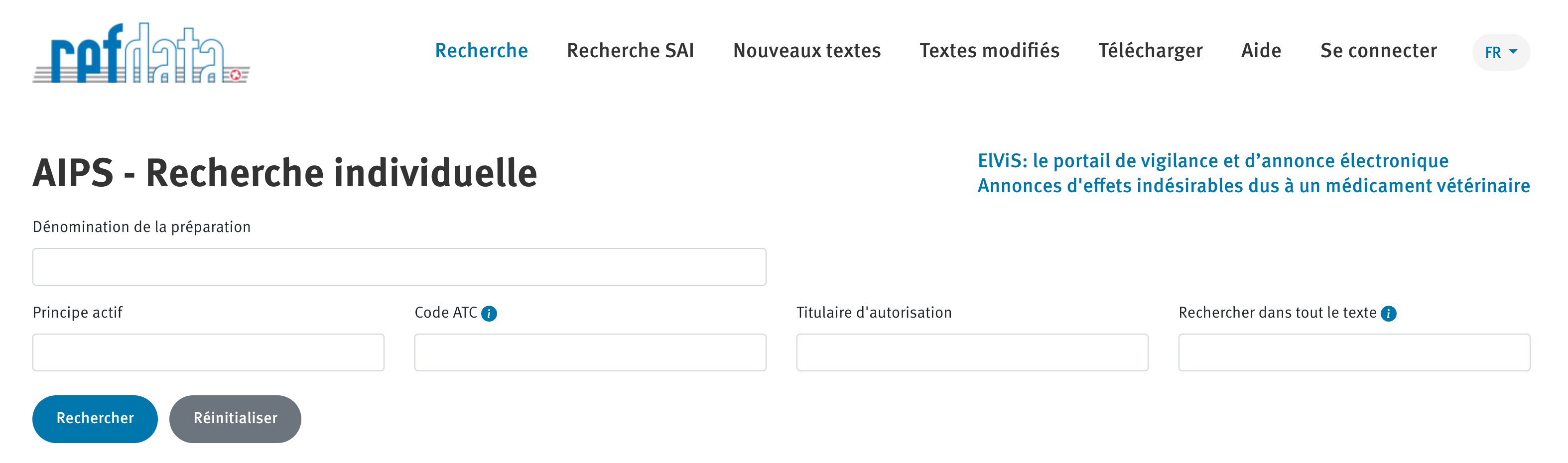Open Recherche SAI
Image resolution: width=1568 pixels, height=463 pixels.
coord(631,51)
